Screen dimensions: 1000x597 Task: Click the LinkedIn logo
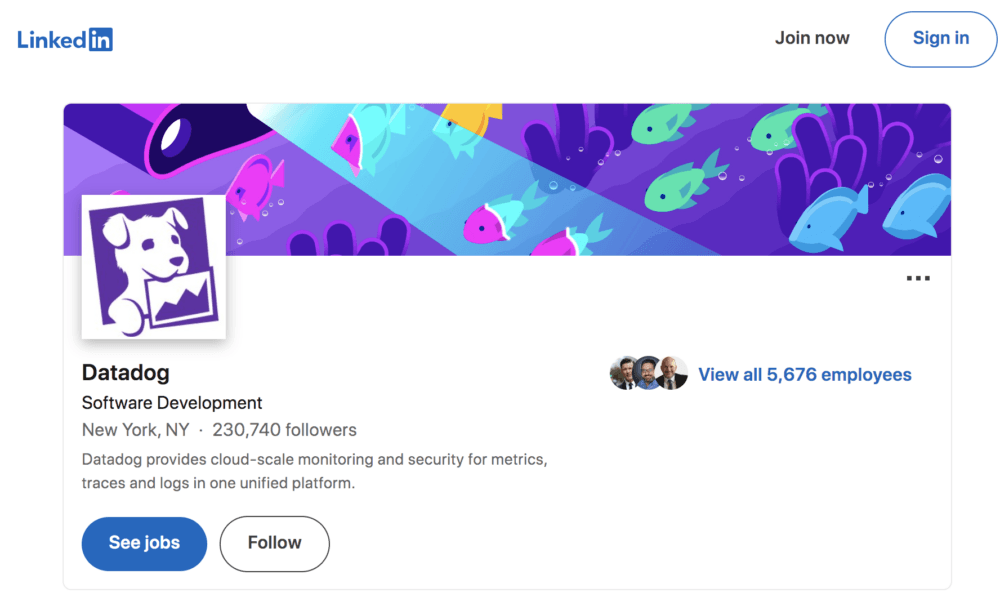[65, 39]
